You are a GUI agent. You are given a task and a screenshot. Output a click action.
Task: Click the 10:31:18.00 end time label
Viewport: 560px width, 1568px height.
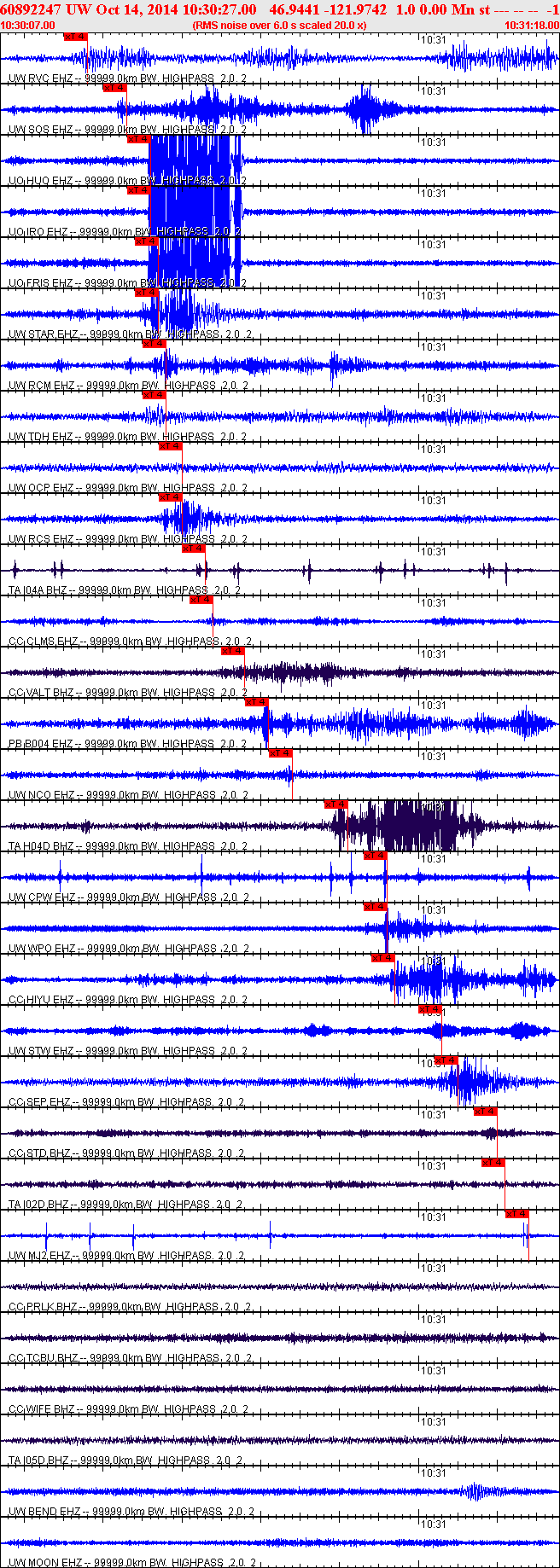pos(531,26)
